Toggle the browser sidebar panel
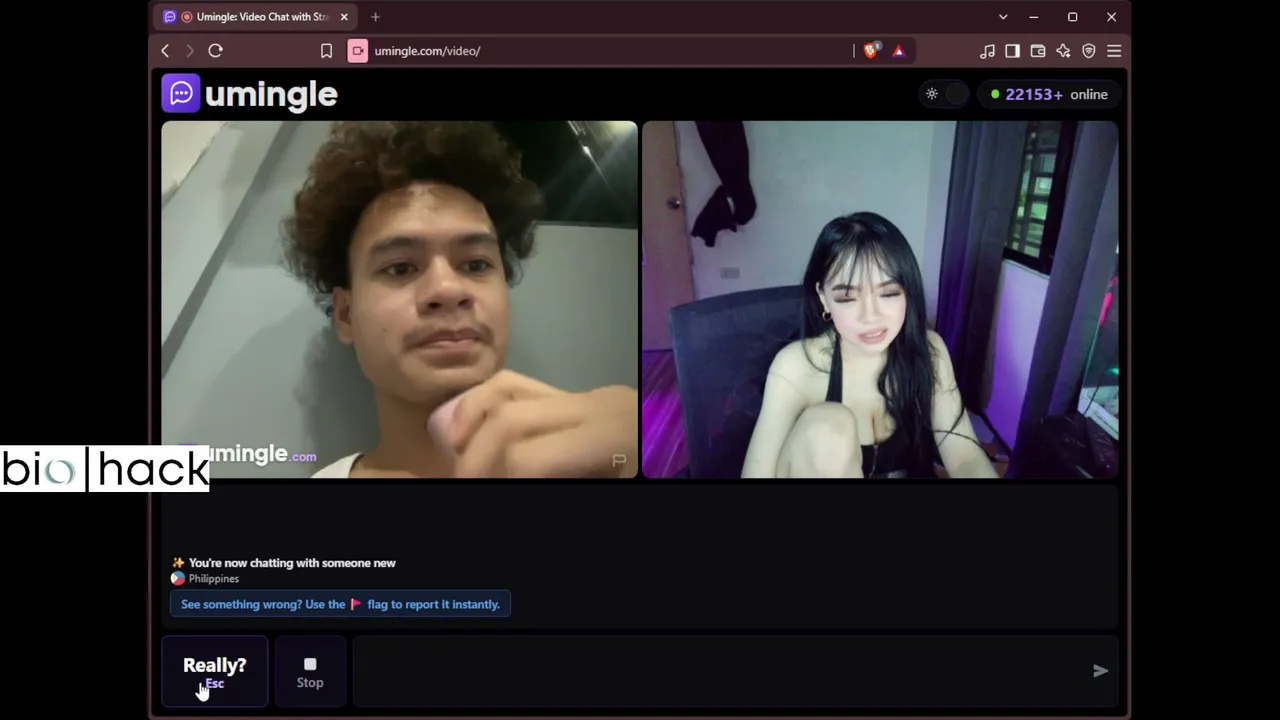This screenshot has width=1280, height=720. click(1012, 51)
